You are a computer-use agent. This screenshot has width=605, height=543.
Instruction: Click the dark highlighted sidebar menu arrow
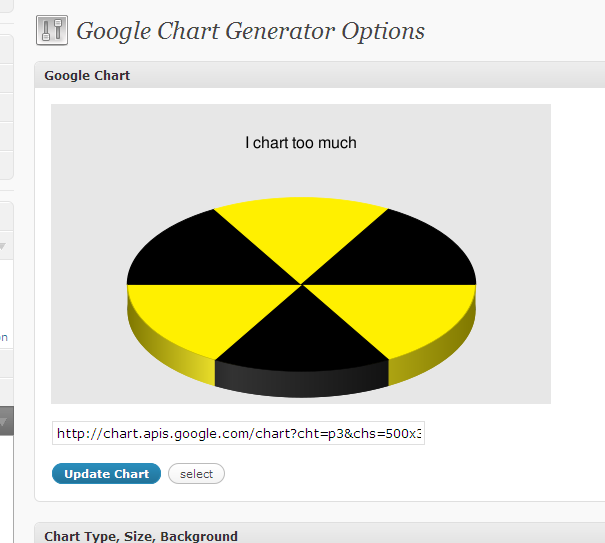pos(3,423)
